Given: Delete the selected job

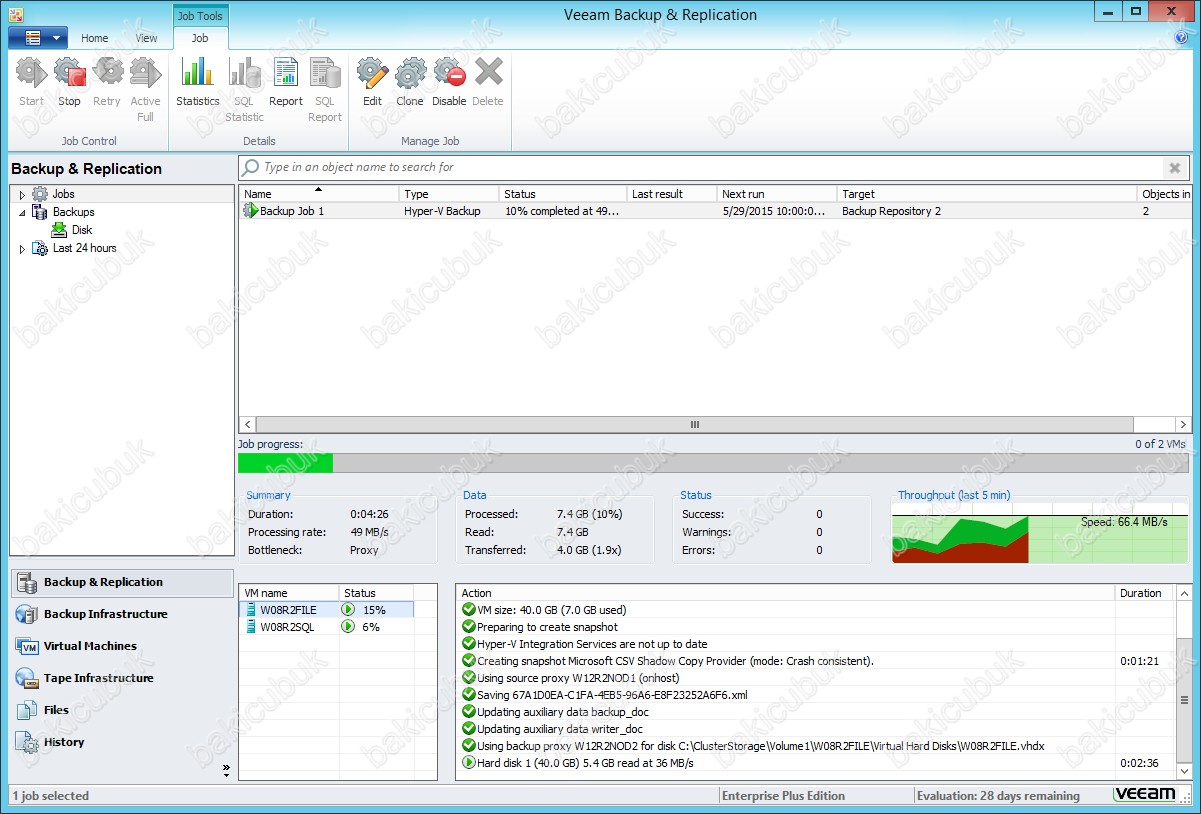Looking at the screenshot, I should (x=488, y=73).
